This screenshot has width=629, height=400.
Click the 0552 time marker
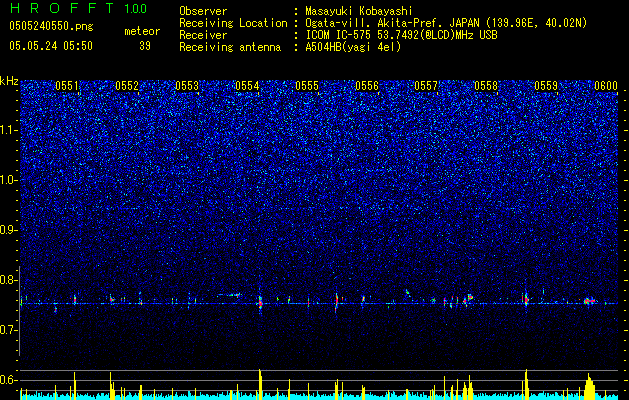(127, 86)
